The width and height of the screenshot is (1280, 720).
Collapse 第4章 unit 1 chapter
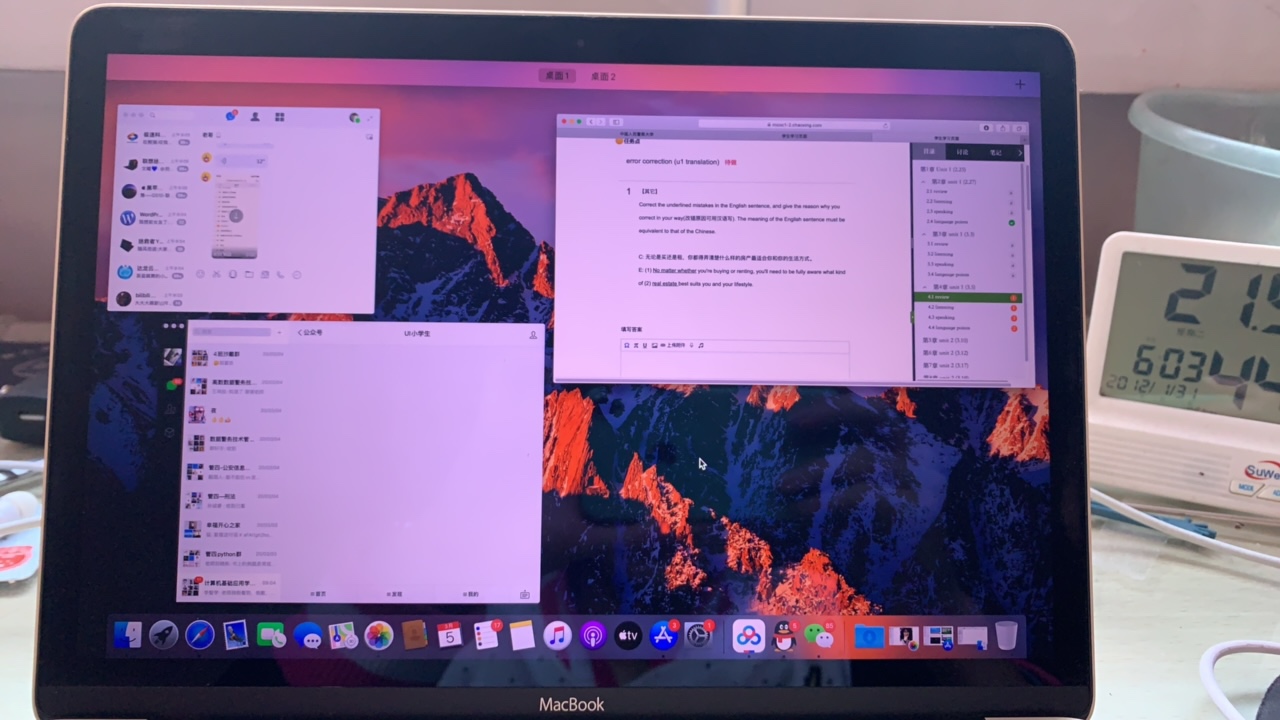923,287
